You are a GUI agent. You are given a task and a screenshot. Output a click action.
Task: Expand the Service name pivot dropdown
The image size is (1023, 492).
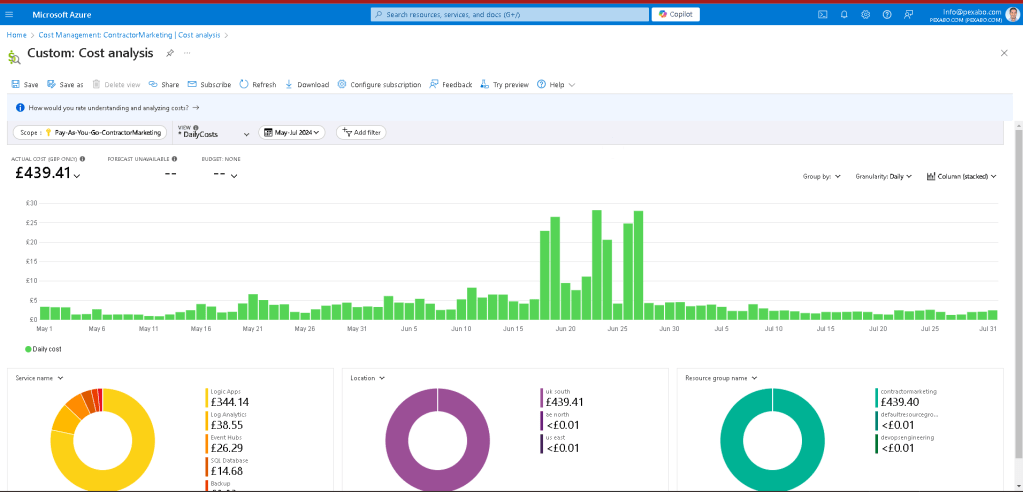tap(39, 378)
